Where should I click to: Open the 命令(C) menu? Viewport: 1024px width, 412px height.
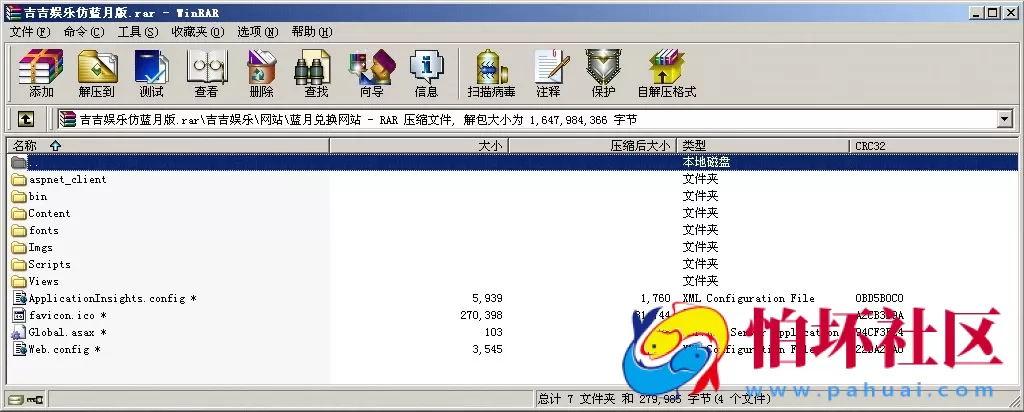(x=84, y=31)
